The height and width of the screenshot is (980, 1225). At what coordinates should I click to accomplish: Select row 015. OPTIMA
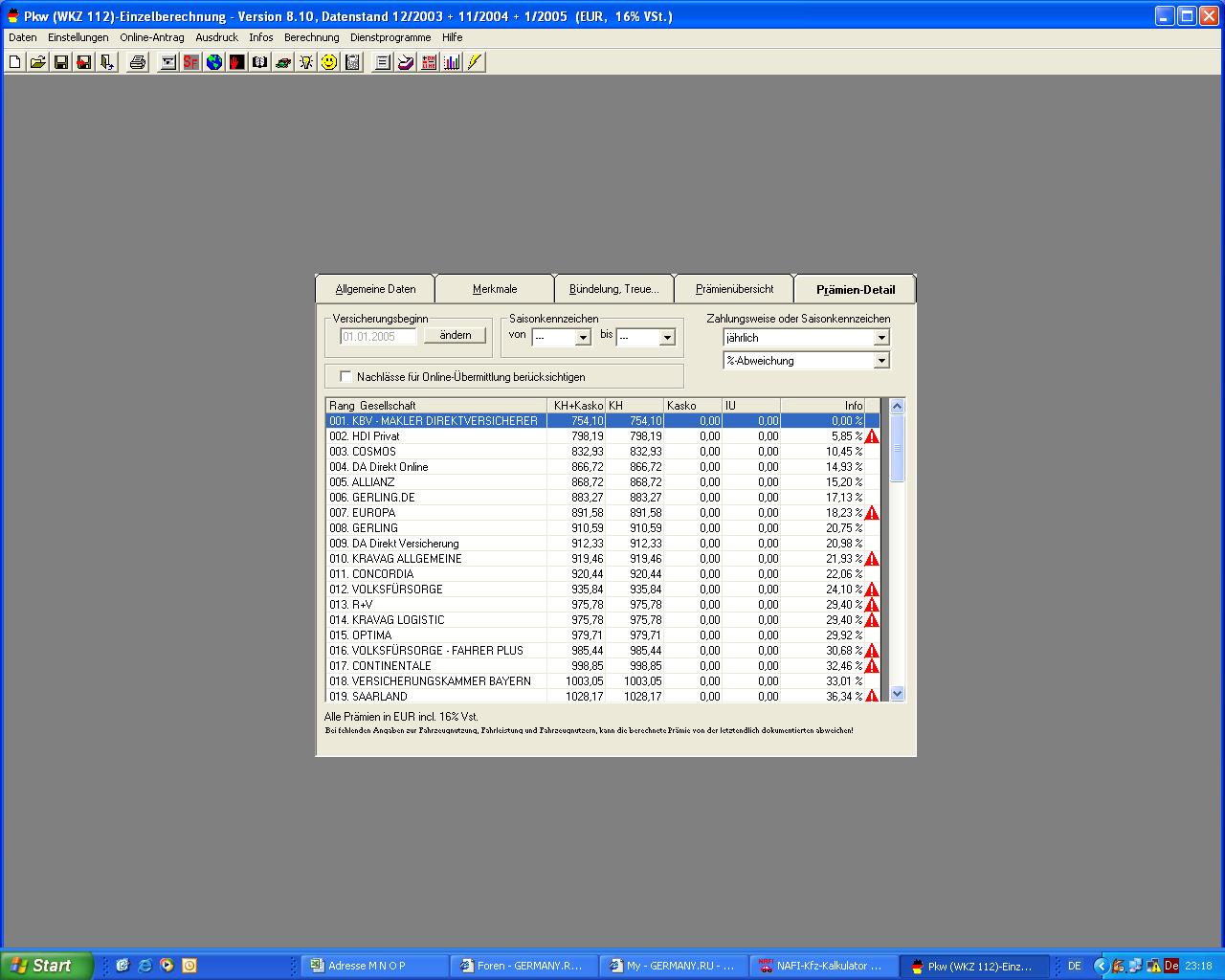pos(603,635)
